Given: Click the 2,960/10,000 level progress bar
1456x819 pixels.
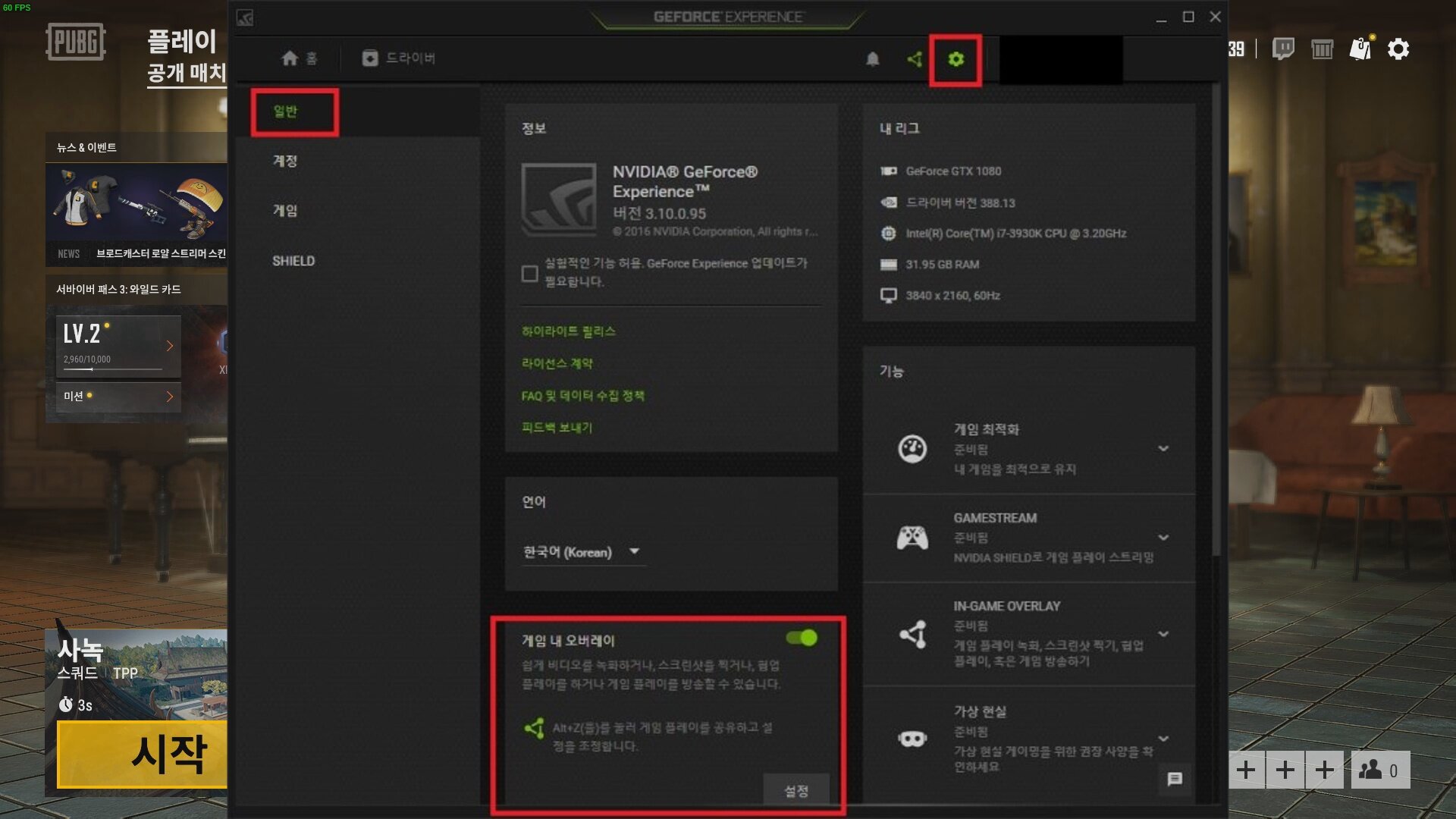Looking at the screenshot, I should [x=113, y=369].
